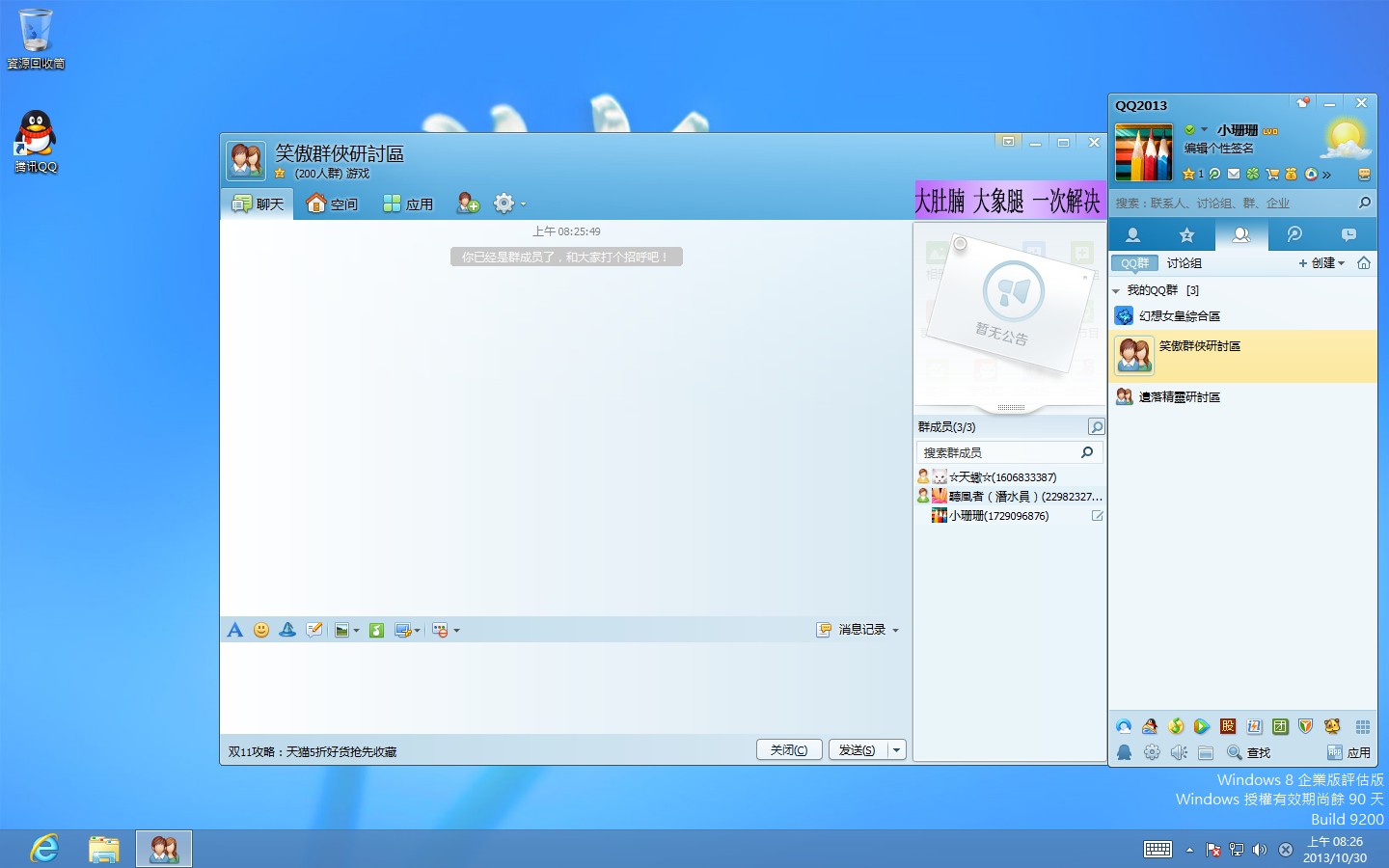The image size is (1389, 868).
Task: Expand more icons chevron in QQ panel
Action: pos(1326,175)
